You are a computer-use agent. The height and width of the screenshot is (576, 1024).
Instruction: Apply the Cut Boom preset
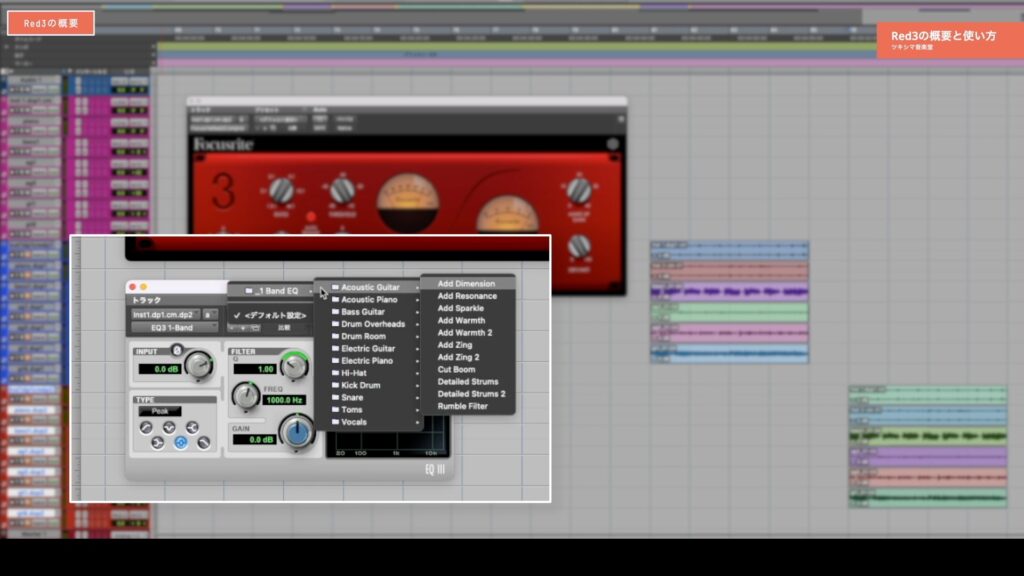click(468, 370)
